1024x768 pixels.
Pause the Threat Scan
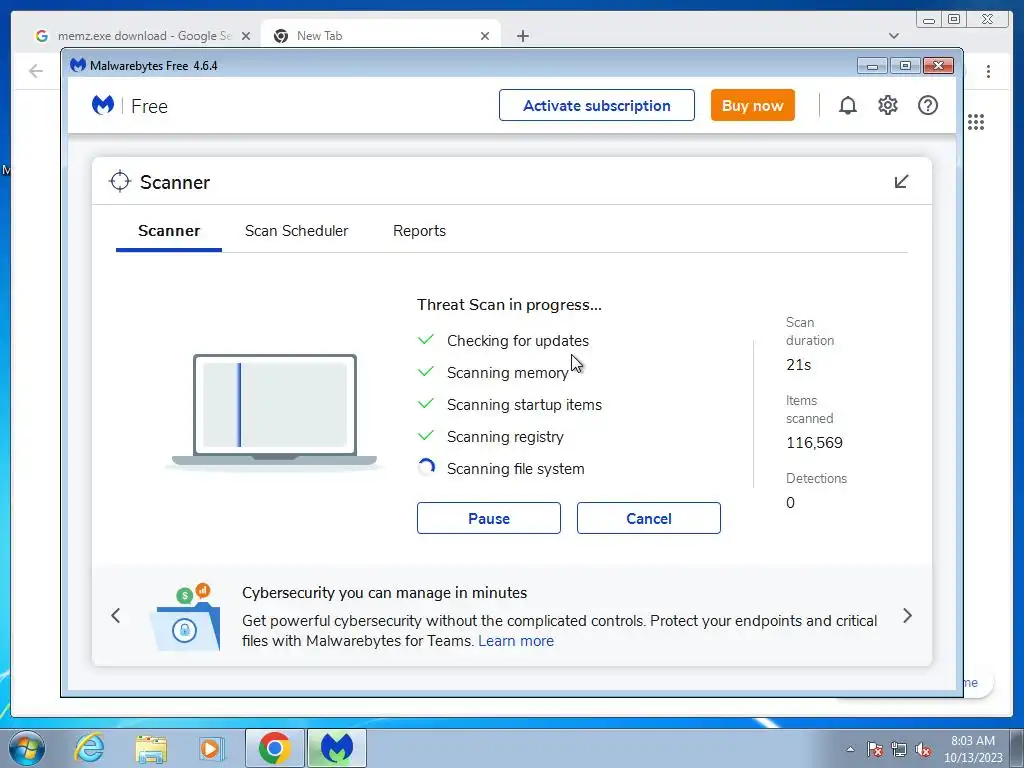[x=488, y=518]
